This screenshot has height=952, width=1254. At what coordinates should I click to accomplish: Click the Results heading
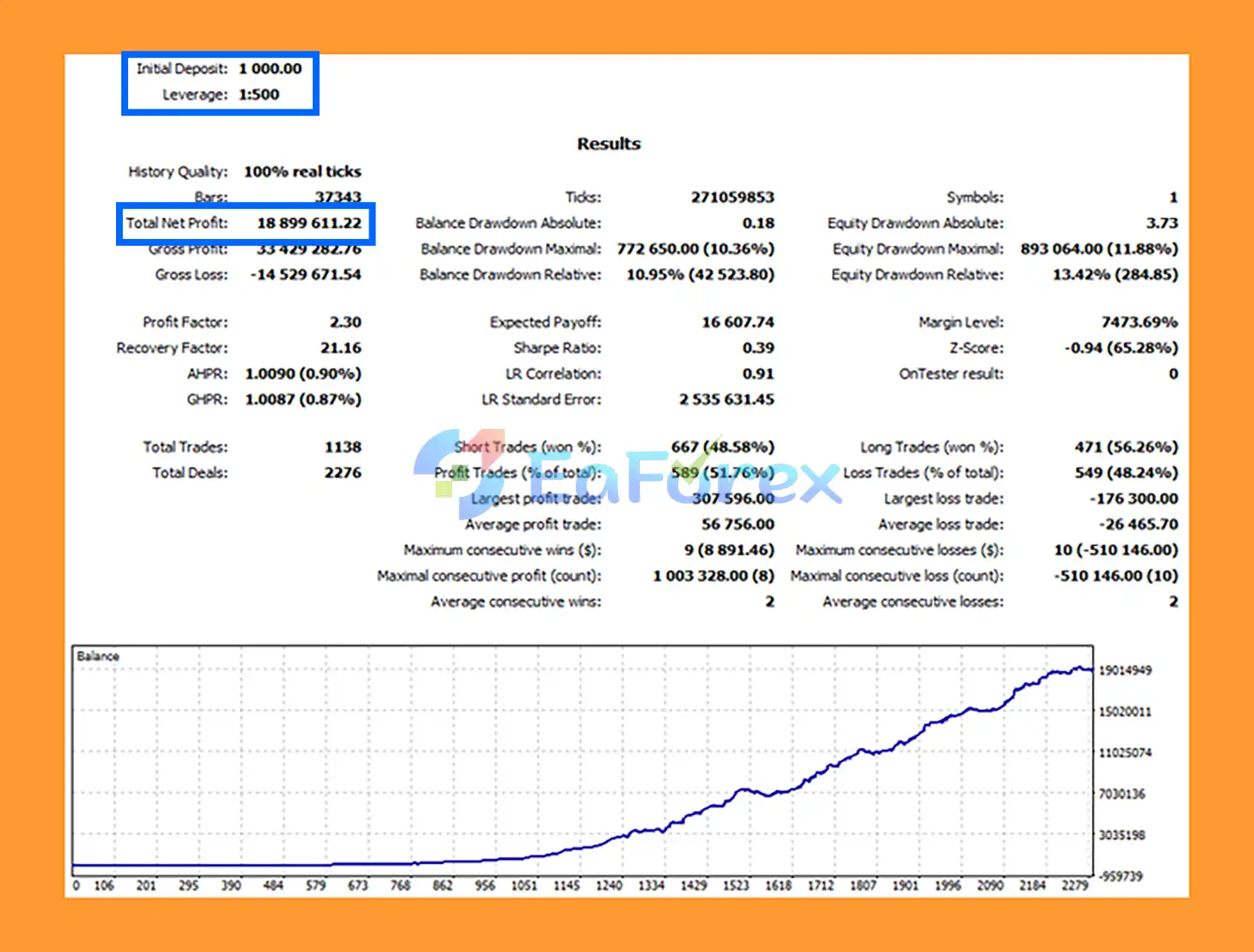point(609,144)
